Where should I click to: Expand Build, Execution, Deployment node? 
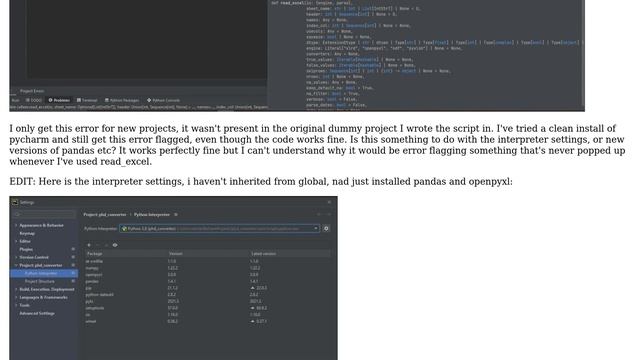[16, 289]
